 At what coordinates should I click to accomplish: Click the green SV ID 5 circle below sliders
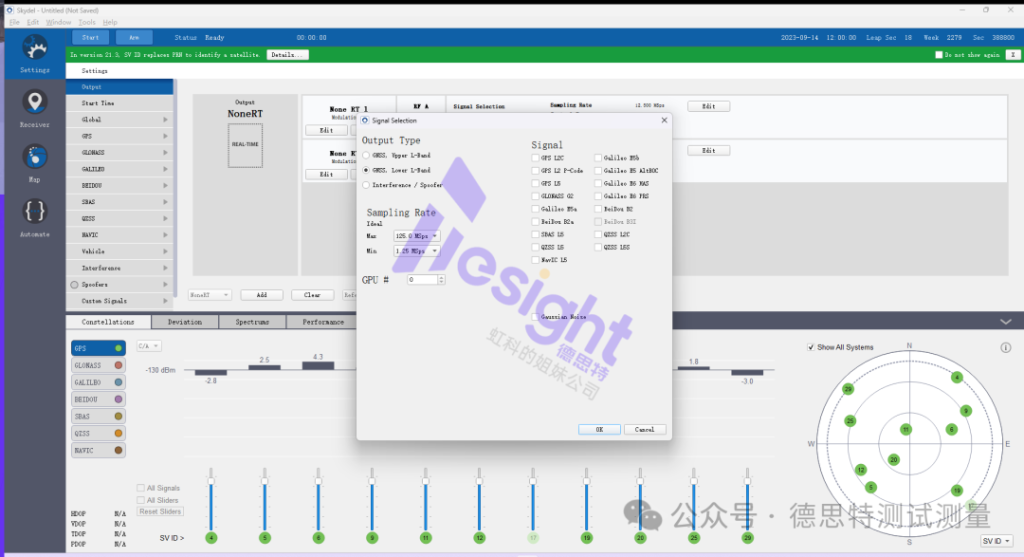coord(264,538)
